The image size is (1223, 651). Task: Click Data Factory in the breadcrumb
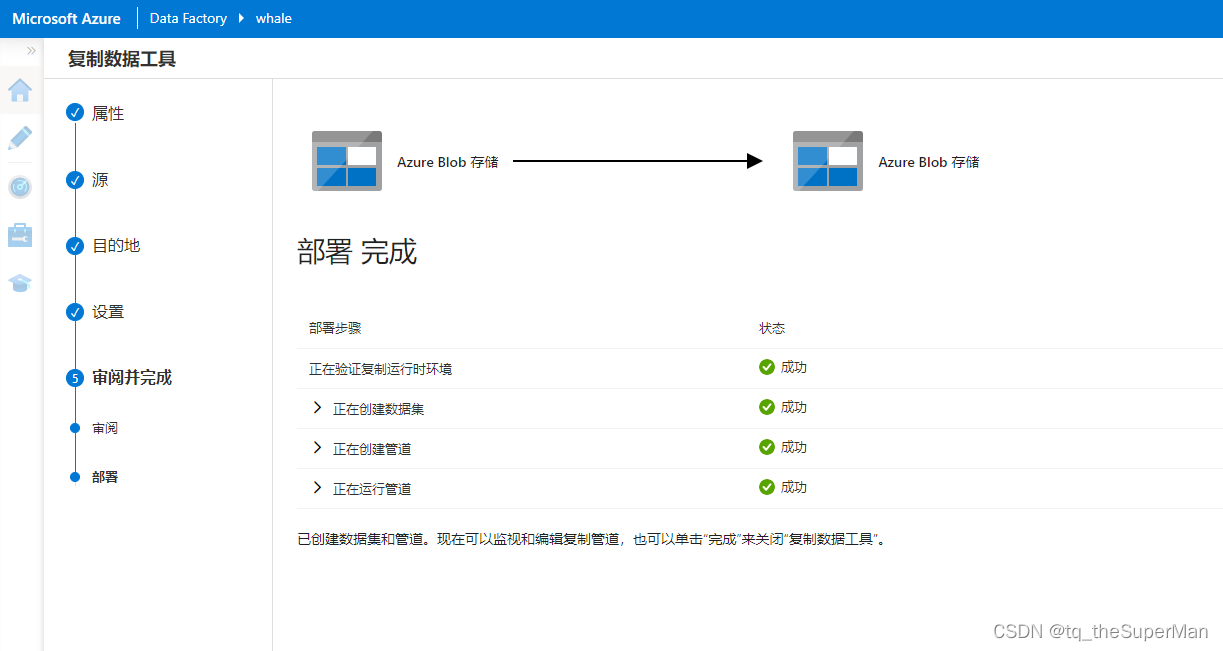point(188,18)
